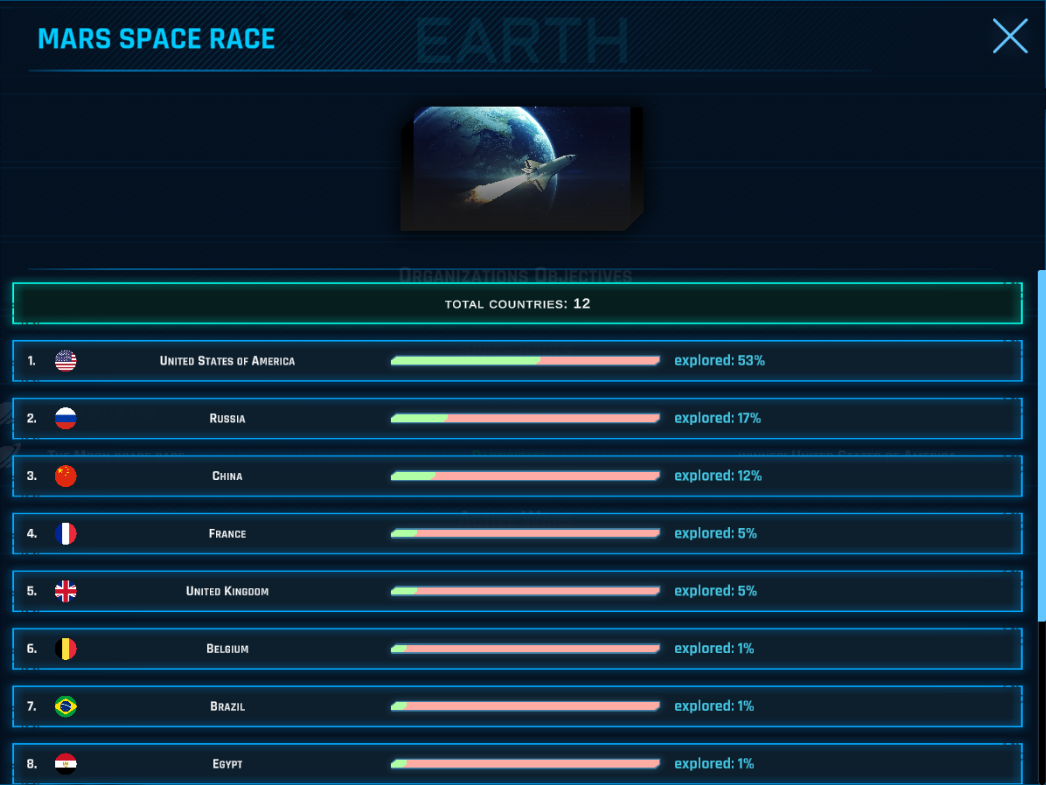Click the space shuttle Earth image

pyautogui.click(x=521, y=168)
